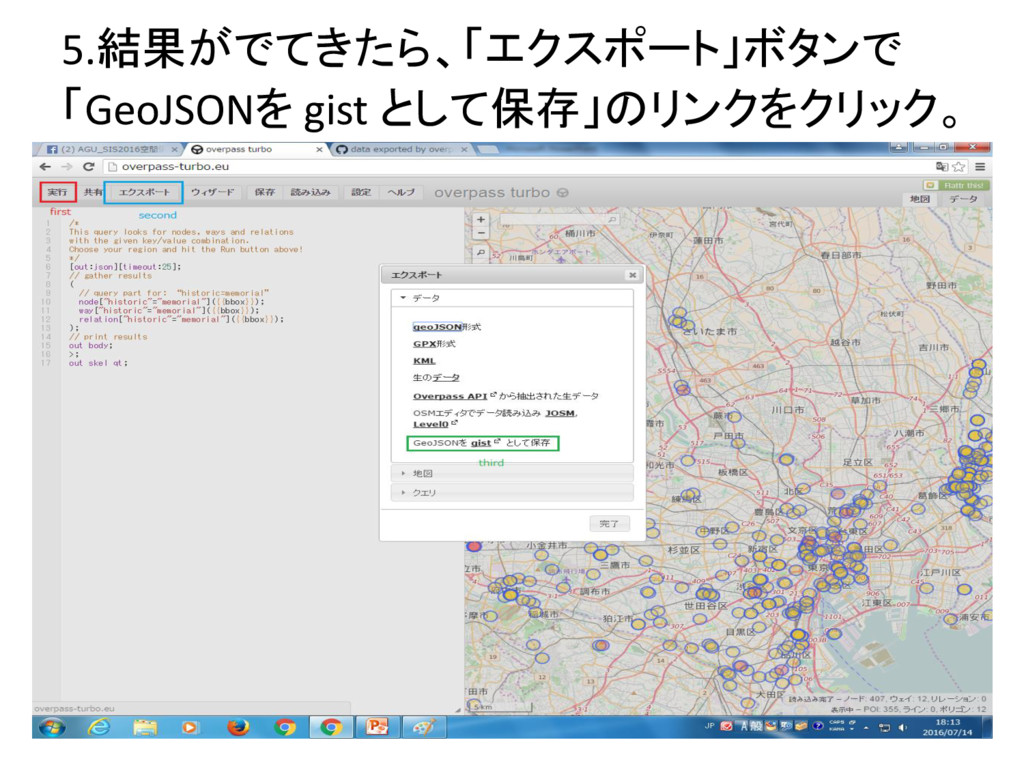The width and height of the screenshot is (1024, 768).
Task: Open Internet Explorer from the taskbar
Action: (99, 727)
